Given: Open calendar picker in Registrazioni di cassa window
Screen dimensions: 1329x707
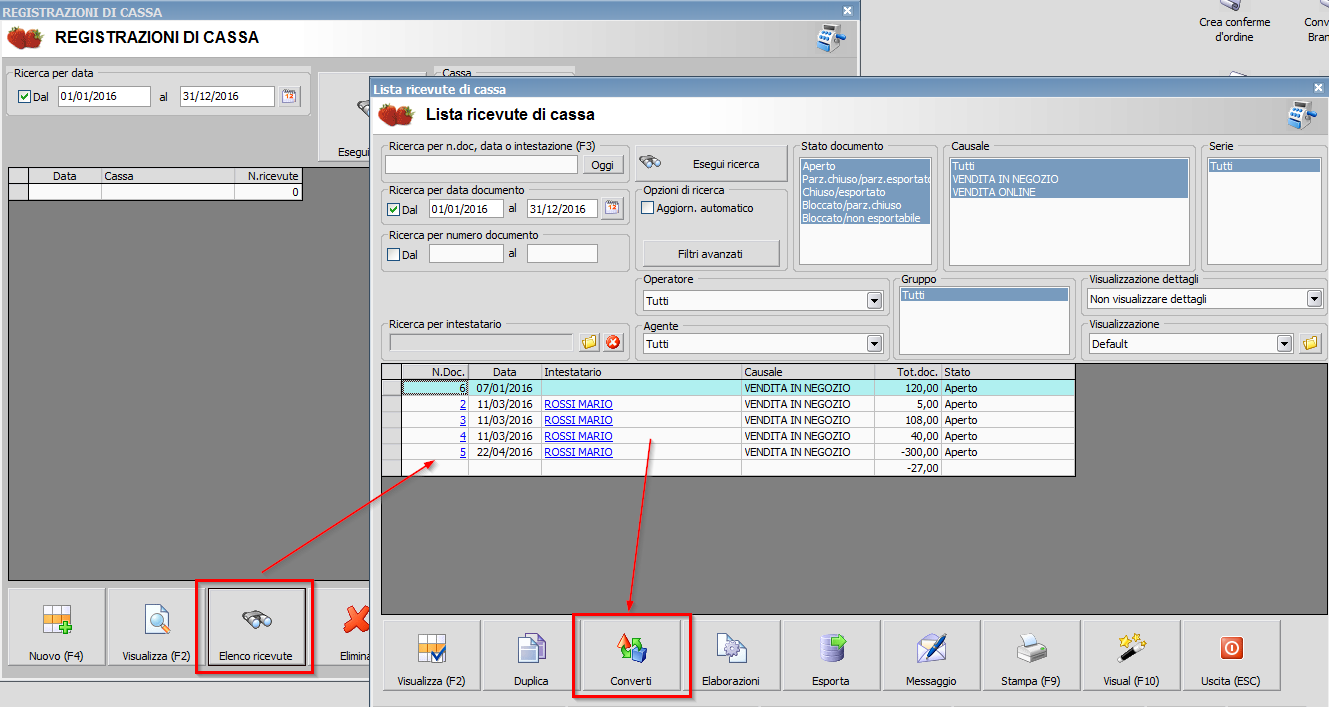Looking at the screenshot, I should pyautogui.click(x=289, y=96).
